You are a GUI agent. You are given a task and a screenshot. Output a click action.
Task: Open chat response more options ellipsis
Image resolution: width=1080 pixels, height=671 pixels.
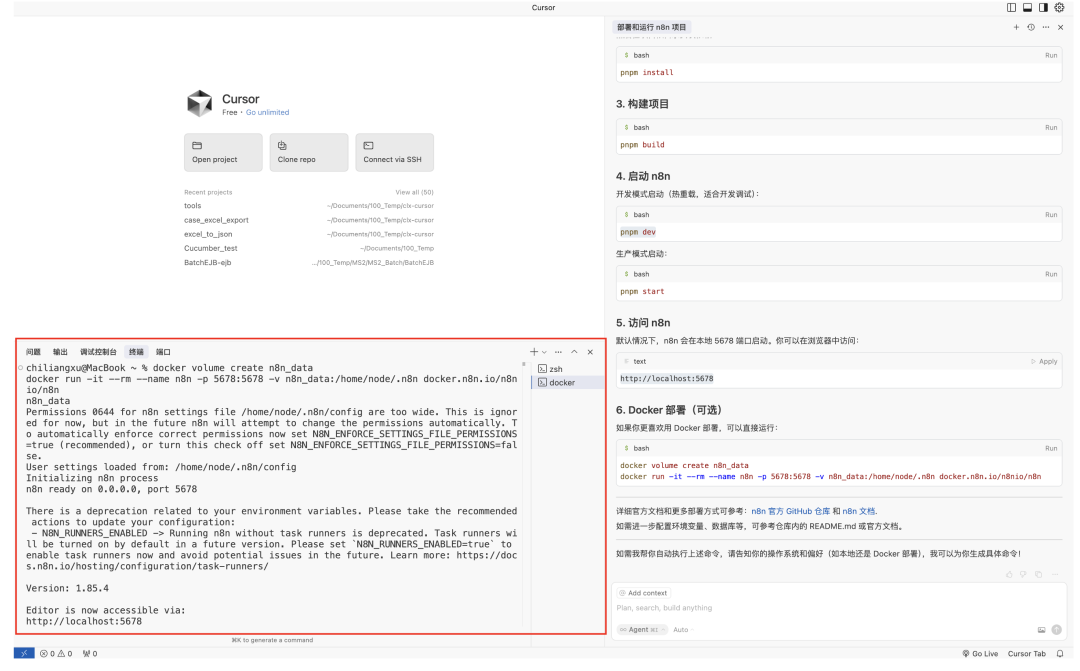point(1055,575)
